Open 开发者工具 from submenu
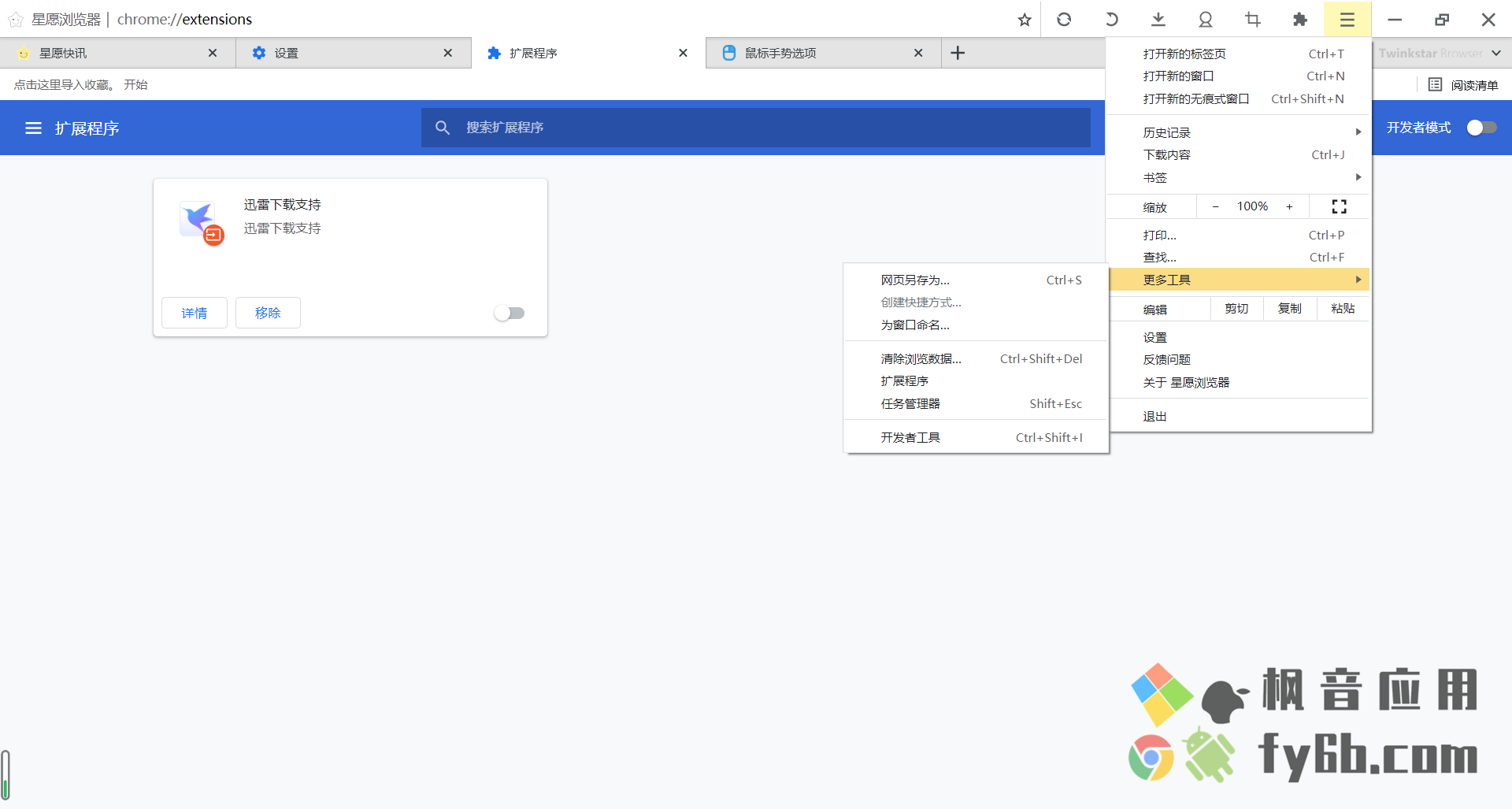 coord(976,437)
